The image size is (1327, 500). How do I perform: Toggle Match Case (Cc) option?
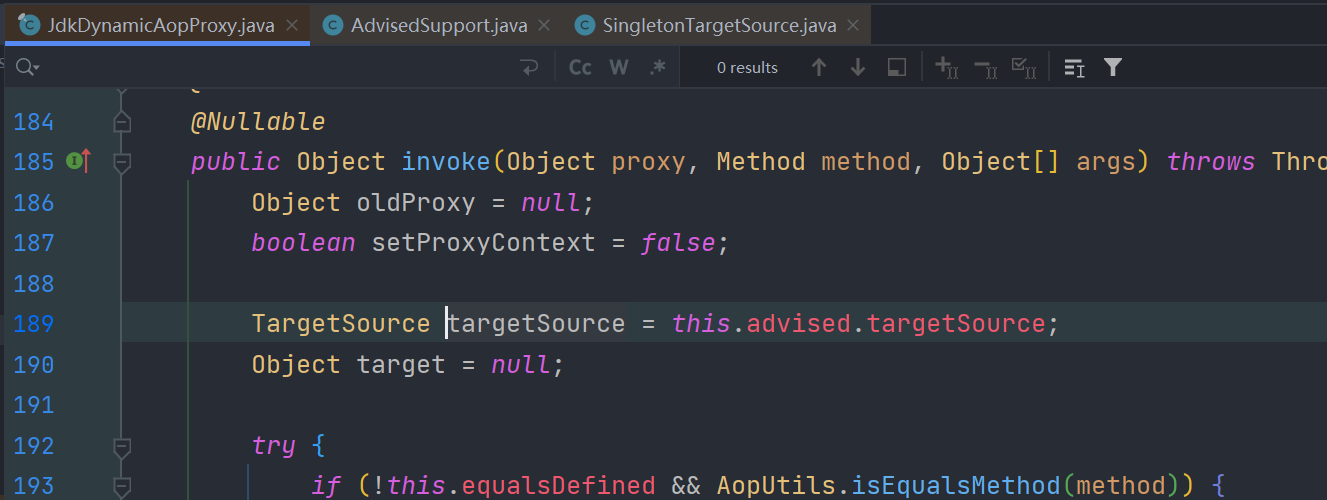(x=580, y=67)
